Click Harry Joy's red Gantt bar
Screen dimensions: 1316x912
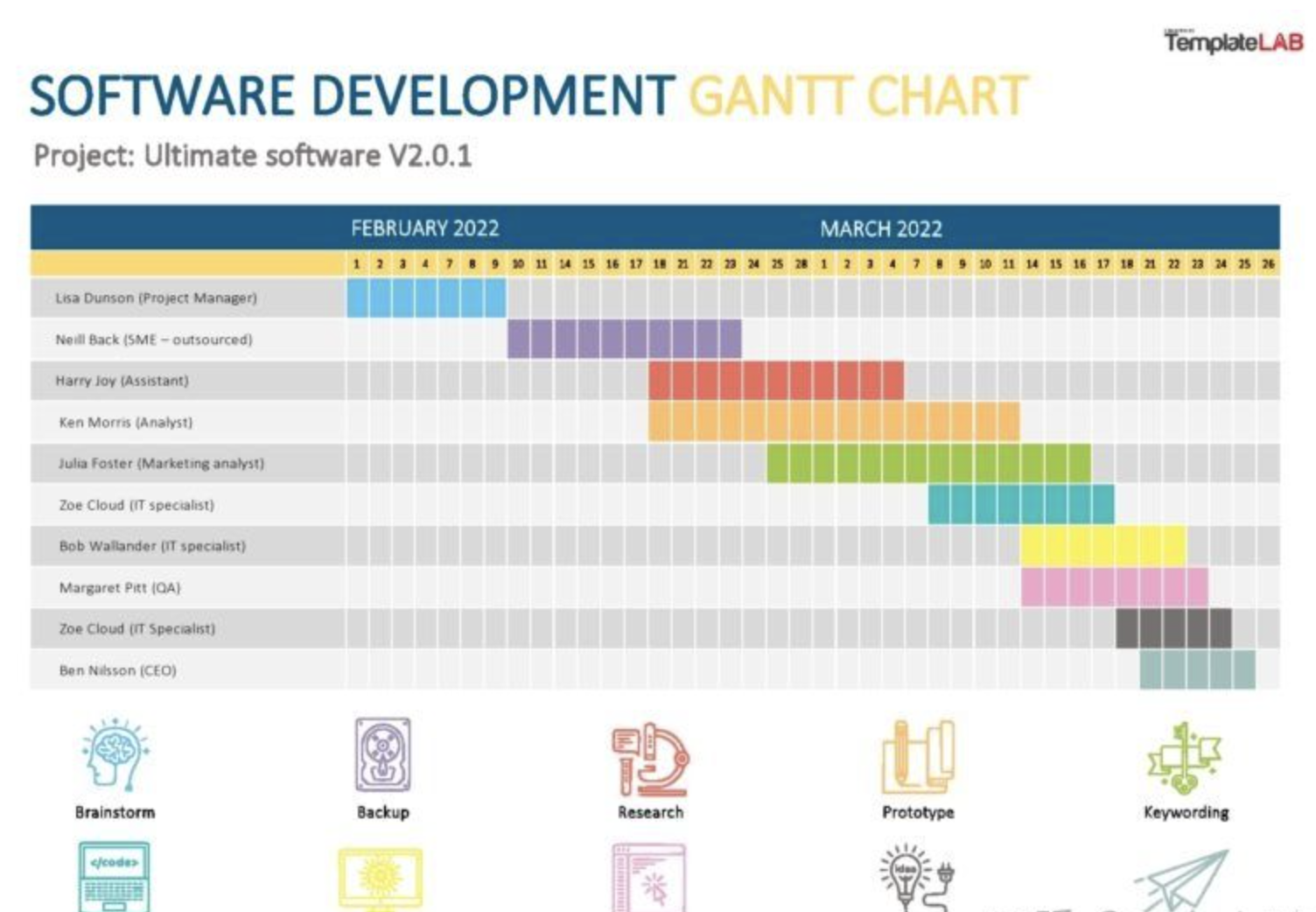pyautogui.click(x=776, y=381)
